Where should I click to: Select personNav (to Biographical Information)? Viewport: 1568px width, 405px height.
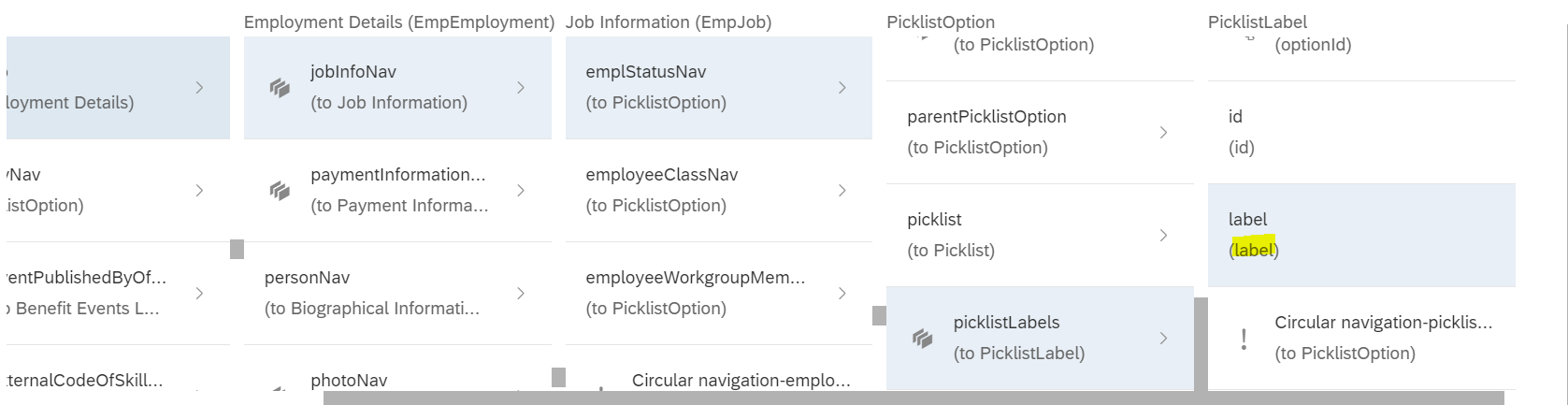click(x=397, y=293)
